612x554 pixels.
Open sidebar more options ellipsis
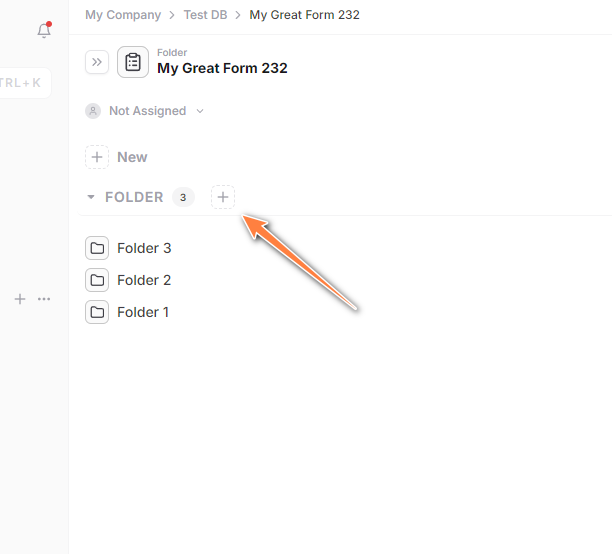44,298
